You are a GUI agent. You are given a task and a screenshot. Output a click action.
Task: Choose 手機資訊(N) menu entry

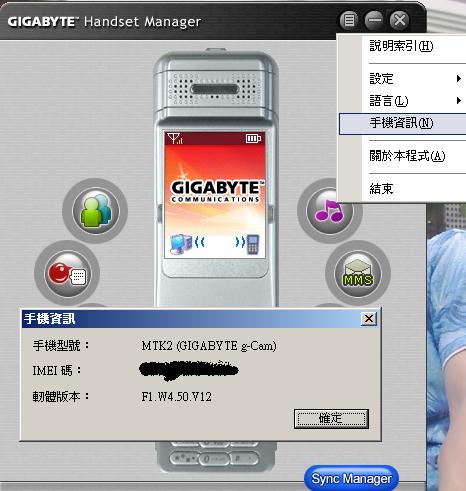point(402,124)
